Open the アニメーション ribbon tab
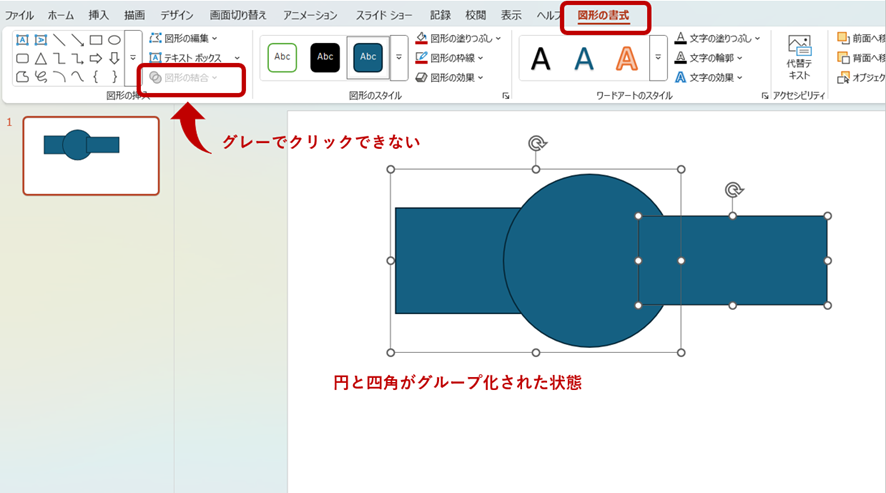The width and height of the screenshot is (886, 493). (x=310, y=15)
